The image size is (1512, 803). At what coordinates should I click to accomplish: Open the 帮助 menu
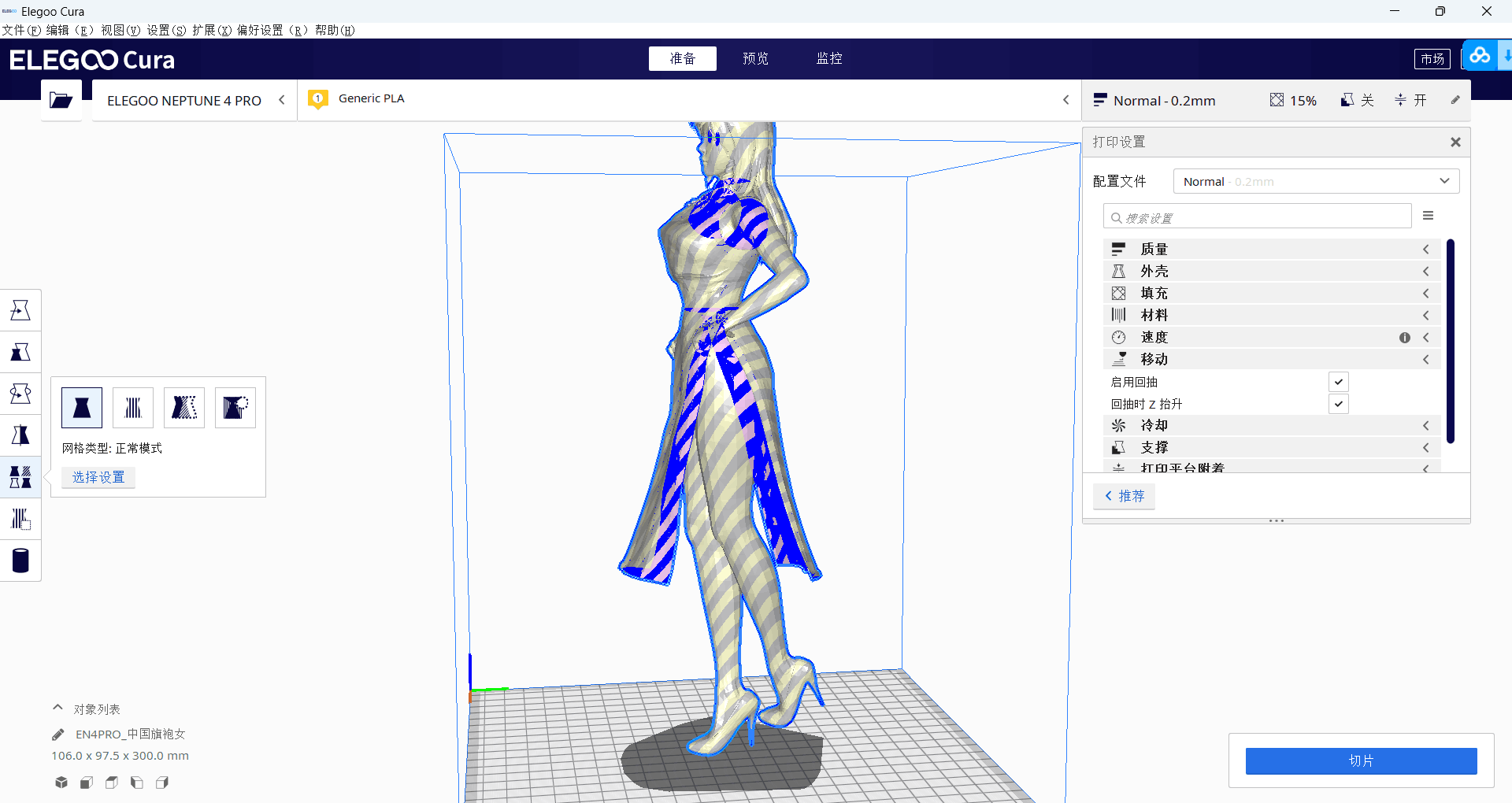point(335,30)
